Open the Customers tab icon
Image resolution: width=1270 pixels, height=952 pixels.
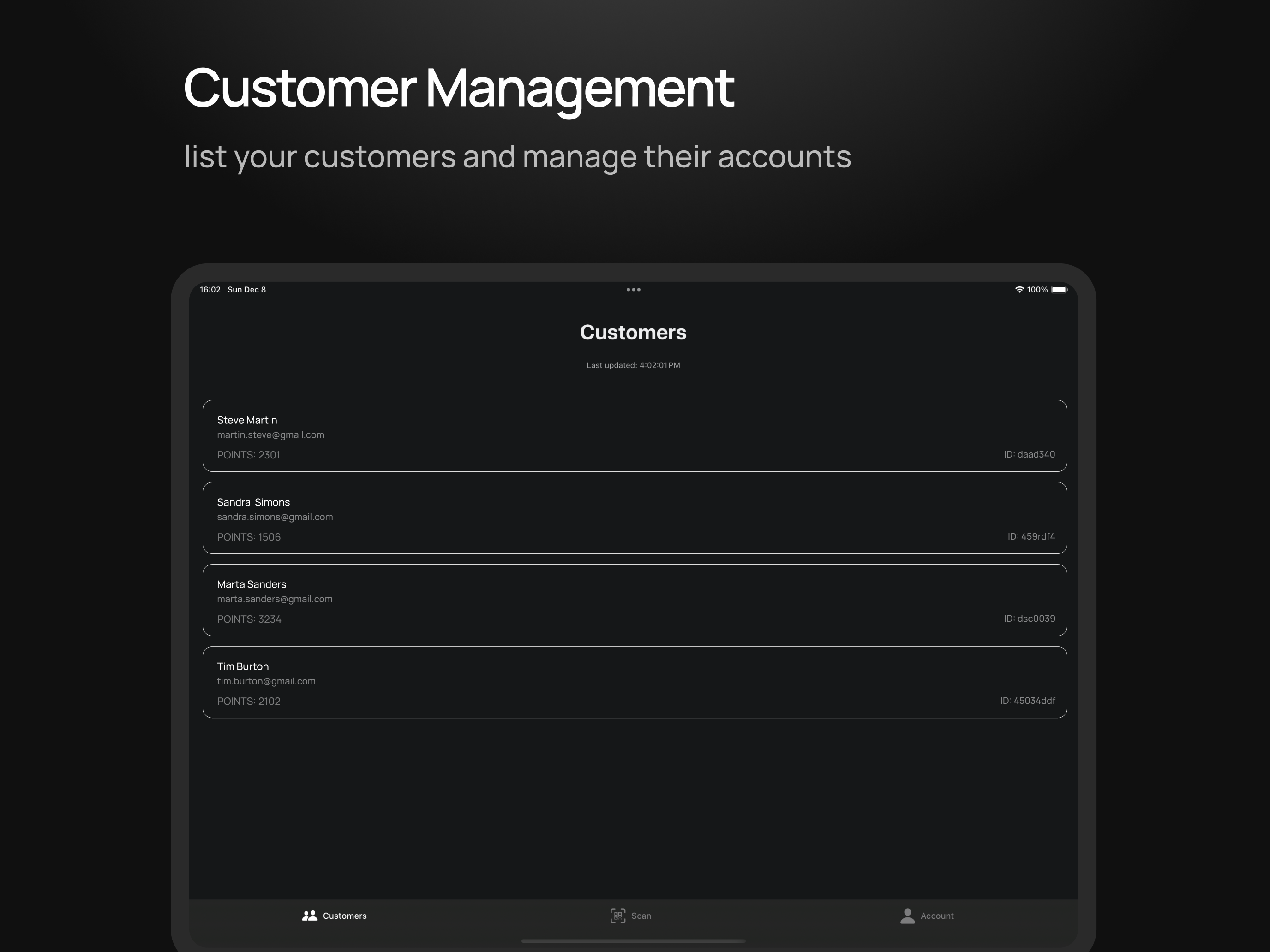[x=310, y=916]
